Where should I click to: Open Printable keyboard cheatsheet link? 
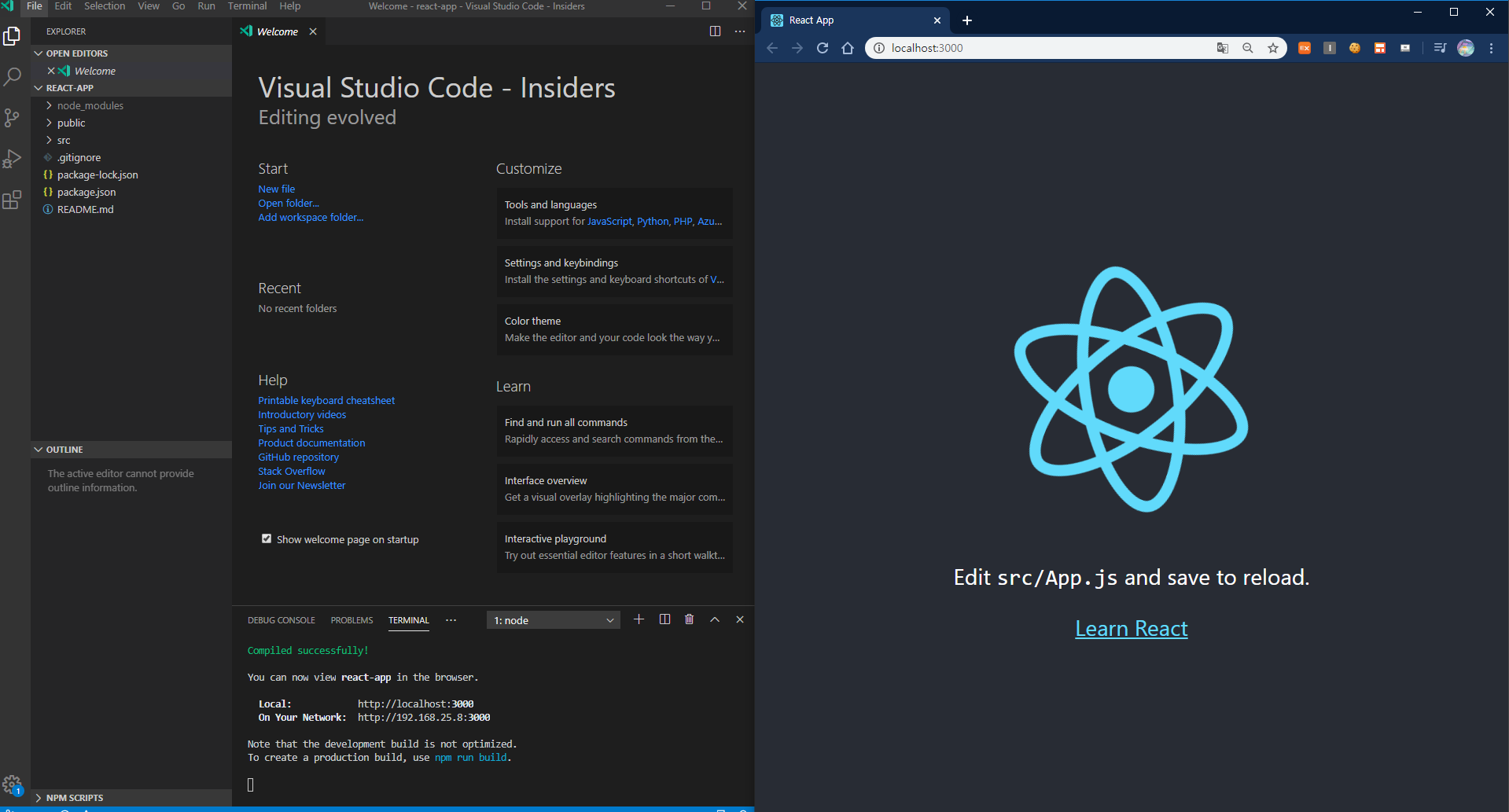[326, 400]
